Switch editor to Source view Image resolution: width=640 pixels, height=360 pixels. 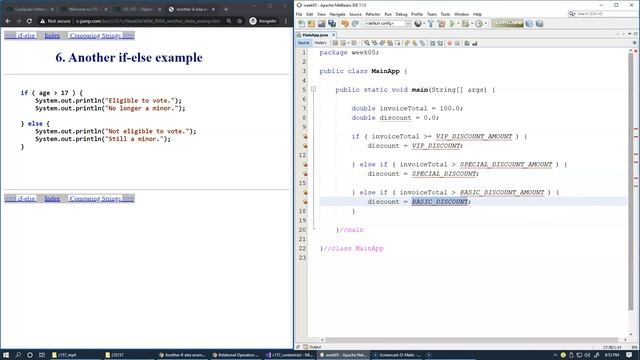tap(303, 43)
